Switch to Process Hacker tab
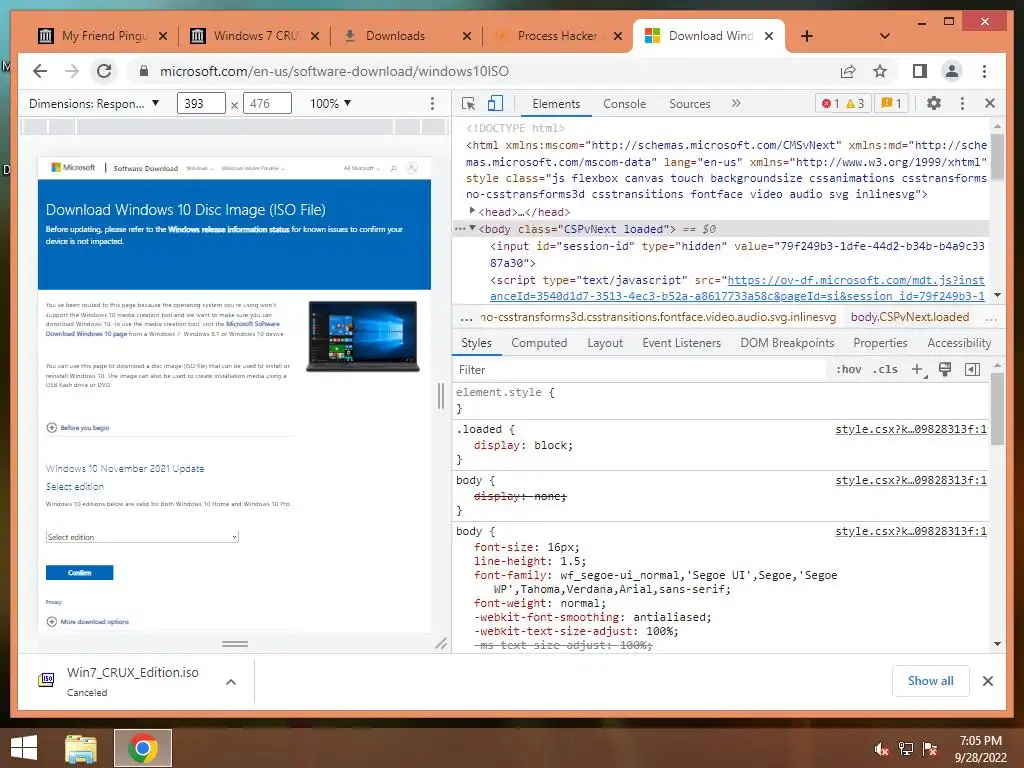This screenshot has height=768, width=1024. pyautogui.click(x=557, y=36)
